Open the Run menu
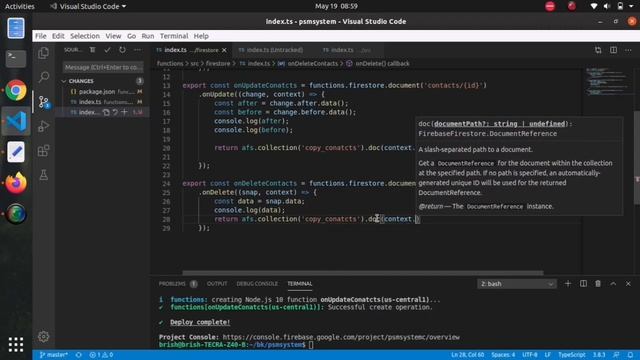Viewport: 640px width, 360px height. coord(148,36)
